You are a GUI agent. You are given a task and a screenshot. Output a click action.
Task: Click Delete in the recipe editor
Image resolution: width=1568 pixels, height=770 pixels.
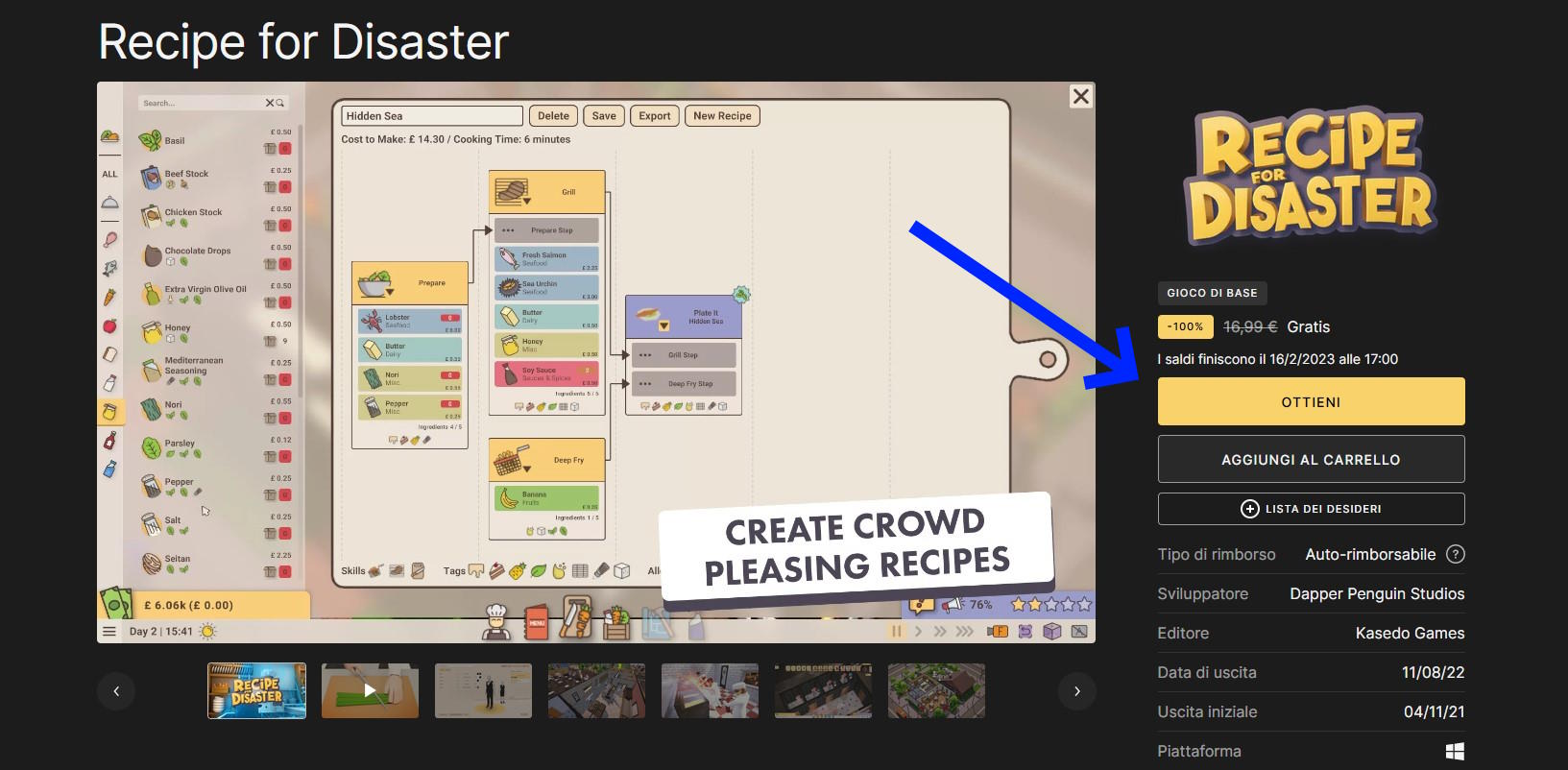553,116
